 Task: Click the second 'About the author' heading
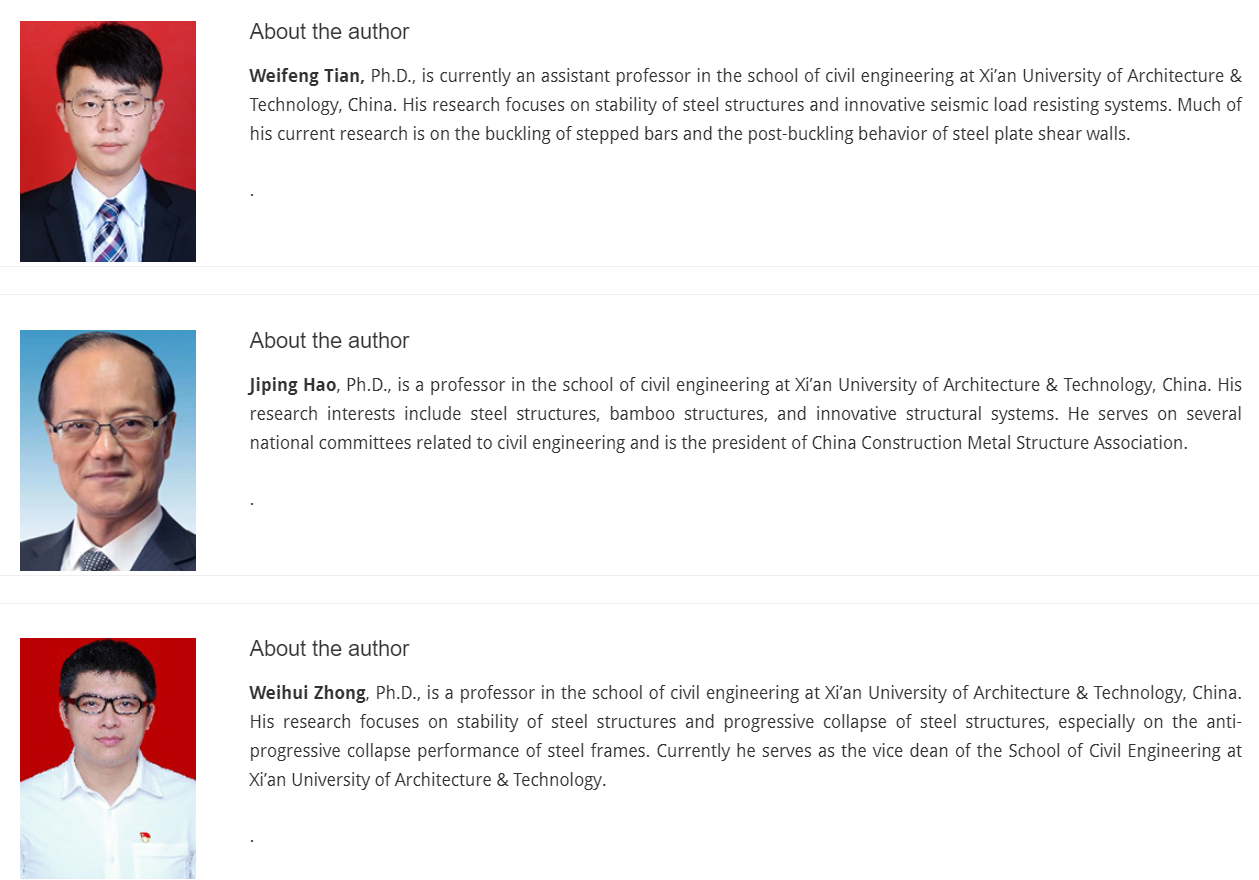[x=329, y=341]
